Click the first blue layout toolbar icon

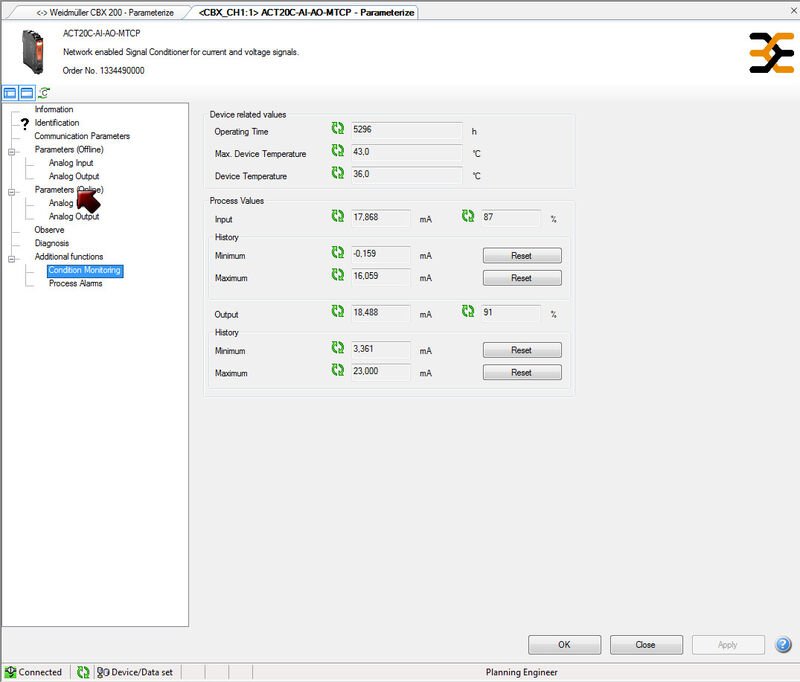click(10, 93)
